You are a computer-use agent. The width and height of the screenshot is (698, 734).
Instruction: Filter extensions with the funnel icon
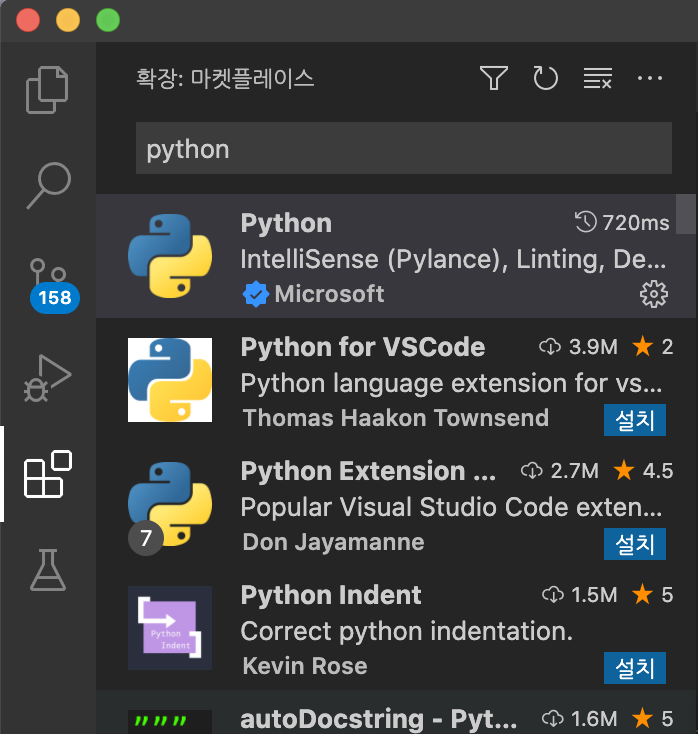coord(493,78)
